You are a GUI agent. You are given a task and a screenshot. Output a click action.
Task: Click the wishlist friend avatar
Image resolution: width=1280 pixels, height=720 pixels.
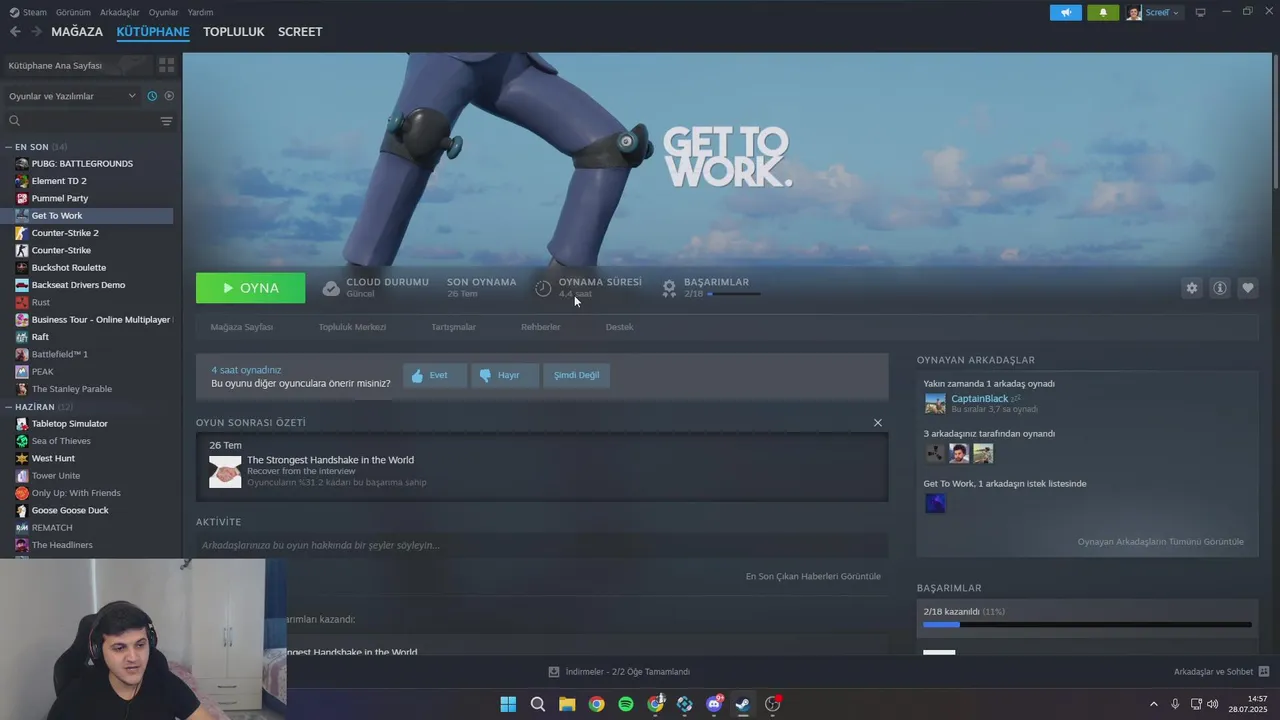935,504
